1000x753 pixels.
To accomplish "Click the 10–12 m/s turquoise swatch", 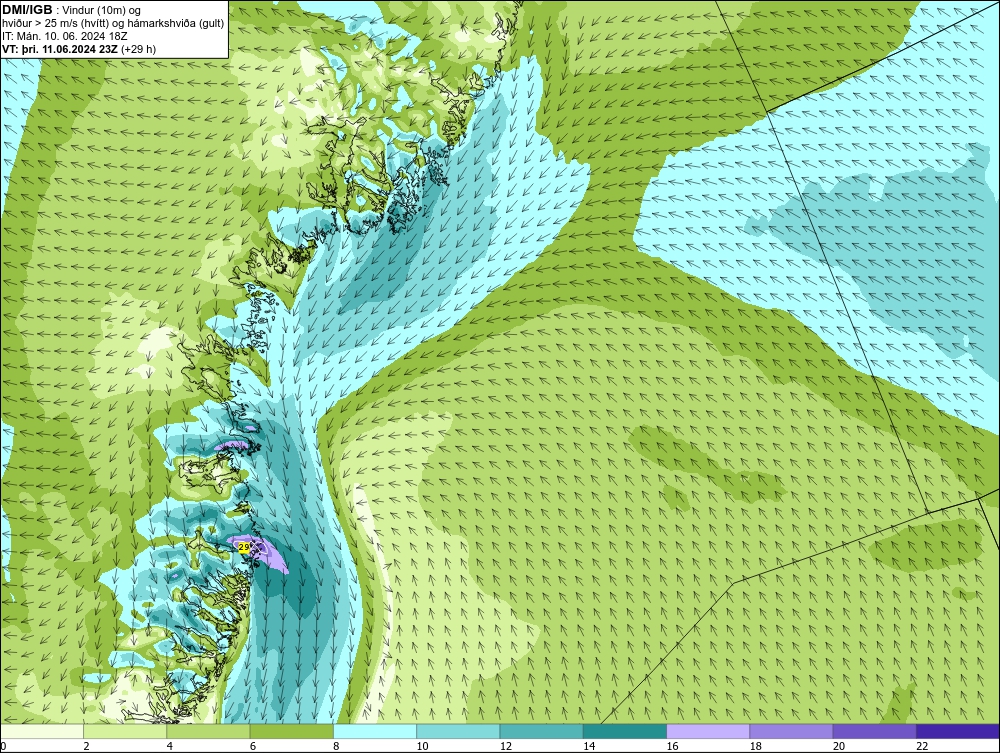I will [458, 731].
